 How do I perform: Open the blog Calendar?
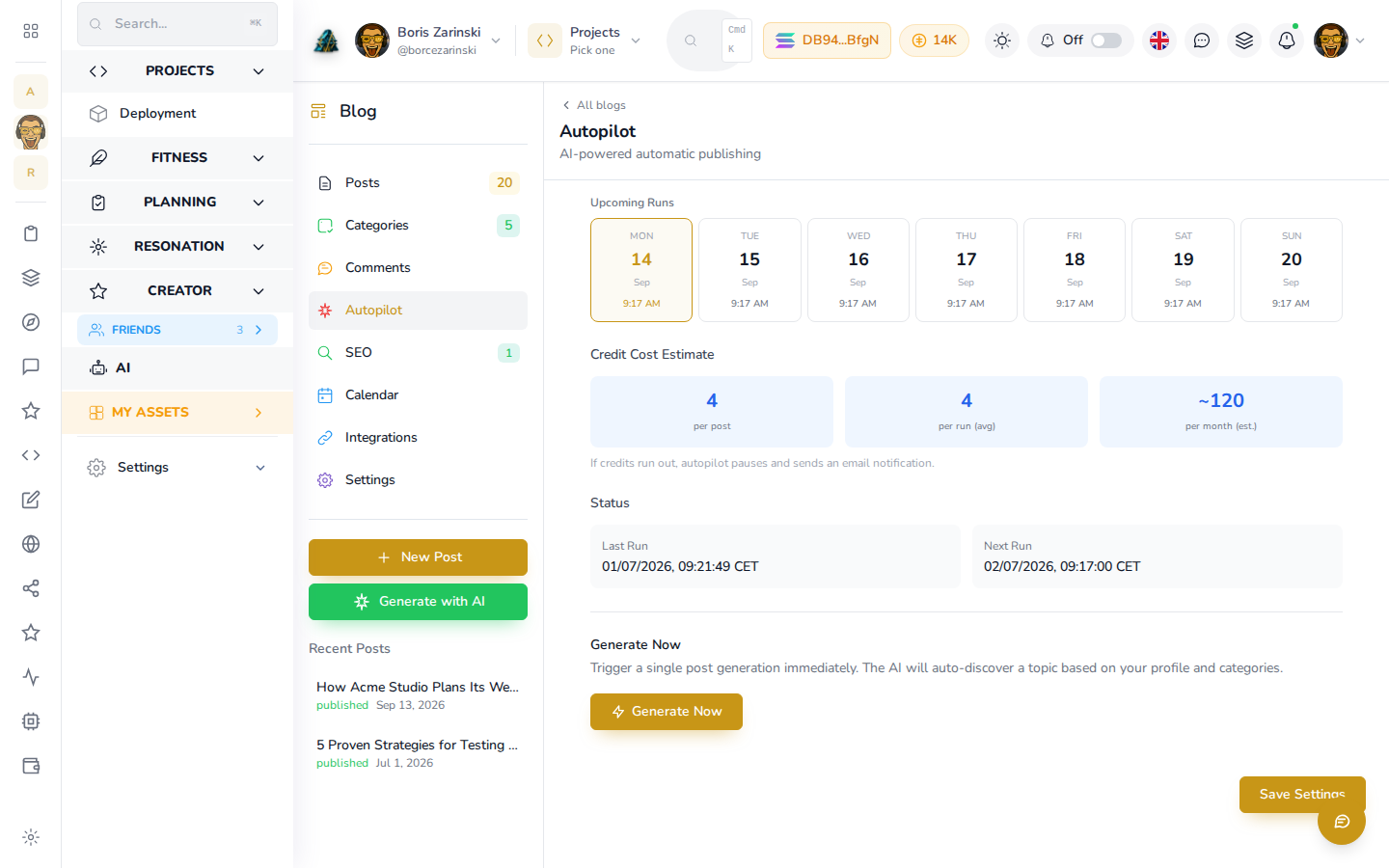tap(418, 395)
